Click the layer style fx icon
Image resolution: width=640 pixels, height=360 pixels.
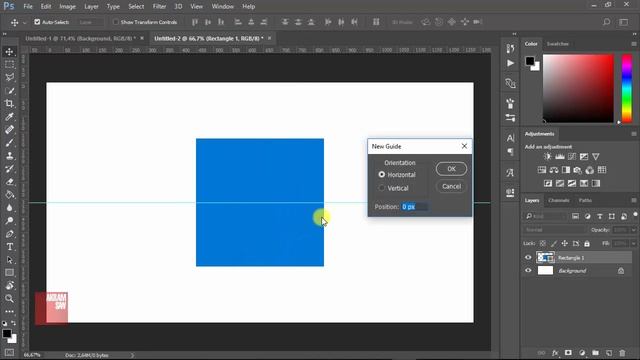click(555, 353)
